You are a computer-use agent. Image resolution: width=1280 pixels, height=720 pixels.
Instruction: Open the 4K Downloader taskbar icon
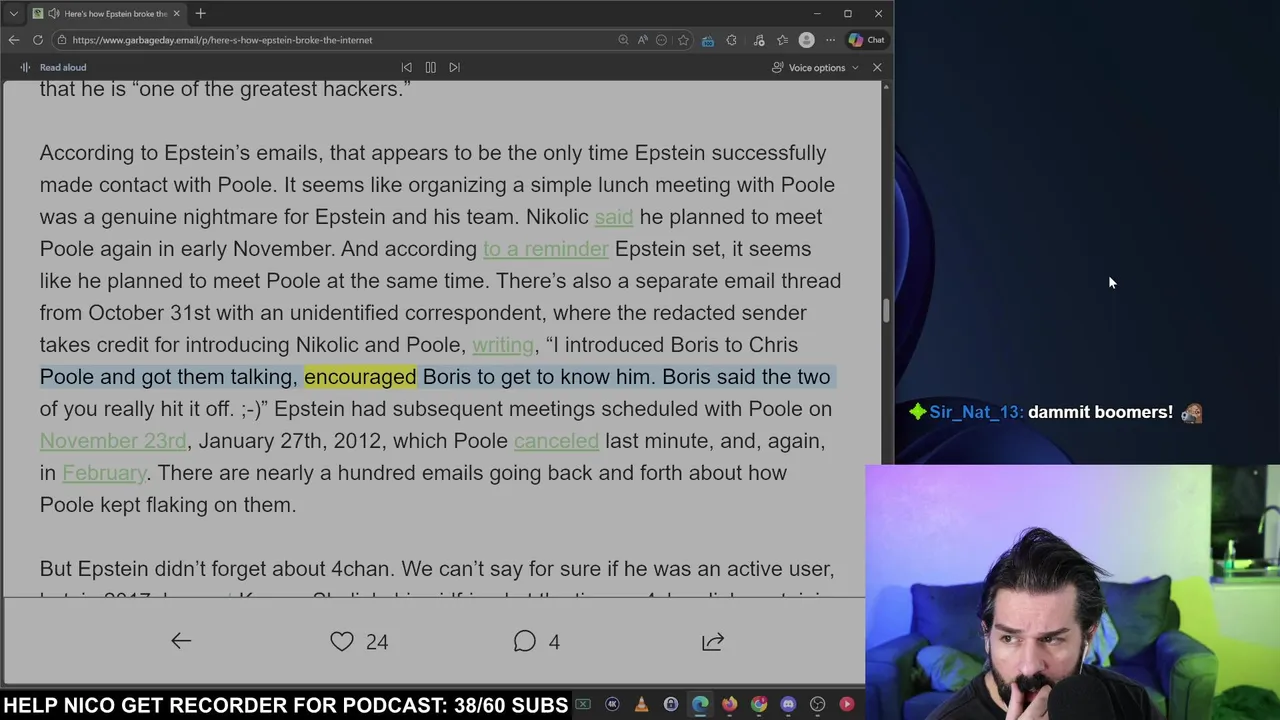pyautogui.click(x=612, y=705)
